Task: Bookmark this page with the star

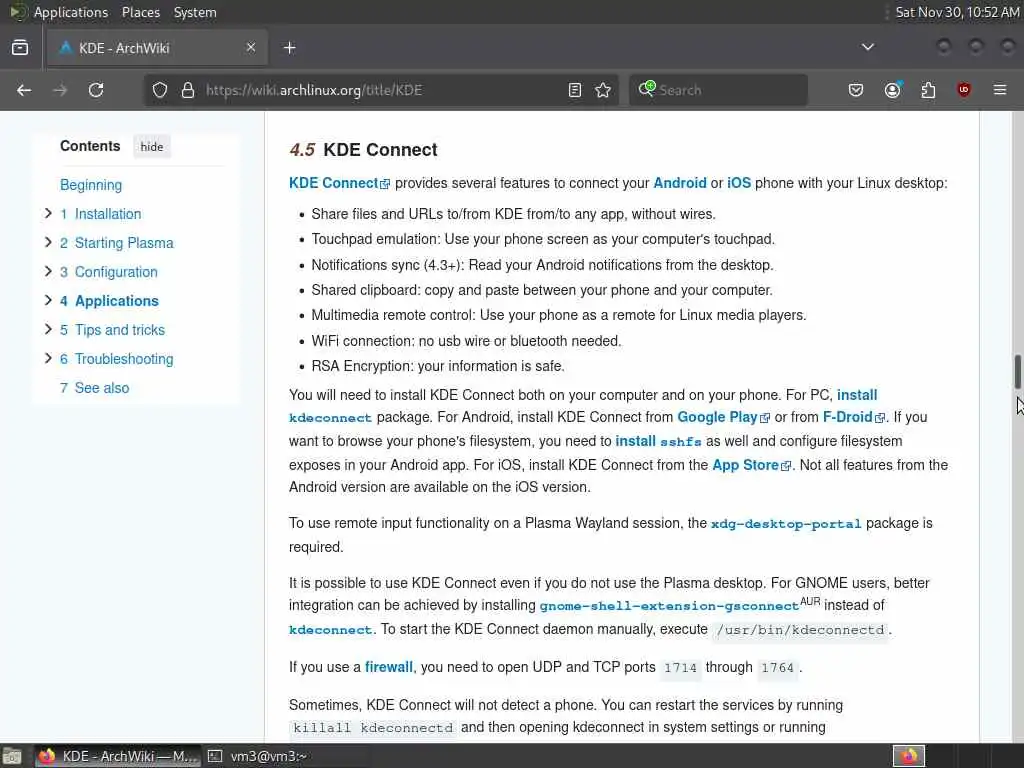Action: click(x=603, y=90)
